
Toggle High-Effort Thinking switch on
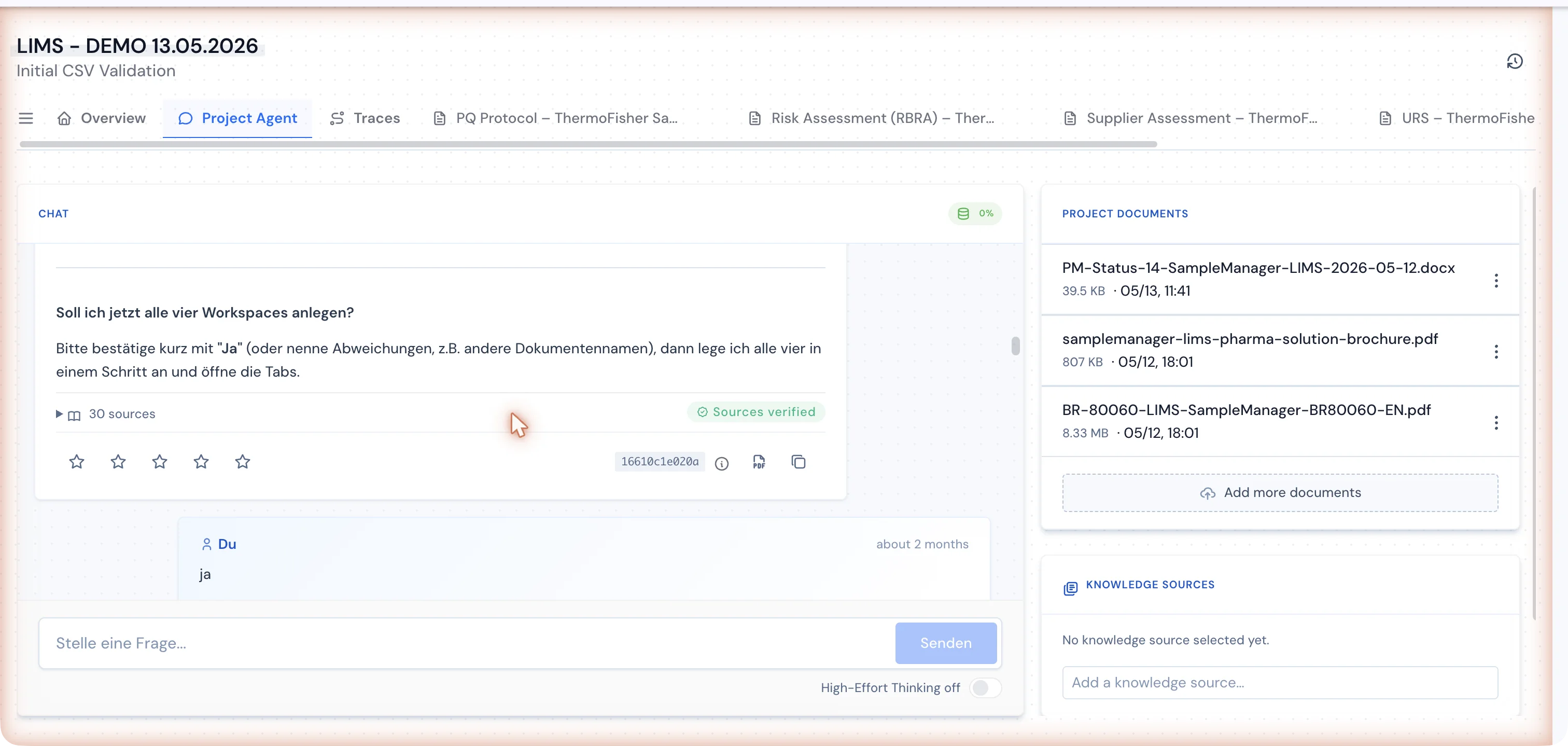click(x=986, y=687)
